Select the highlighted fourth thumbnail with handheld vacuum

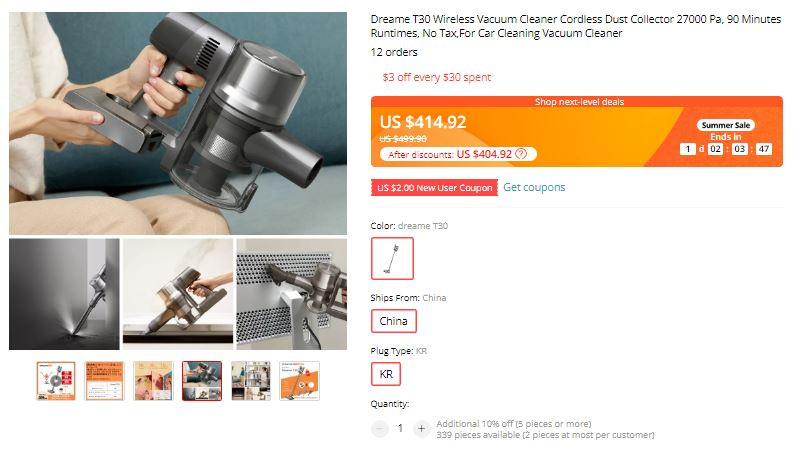(202, 381)
